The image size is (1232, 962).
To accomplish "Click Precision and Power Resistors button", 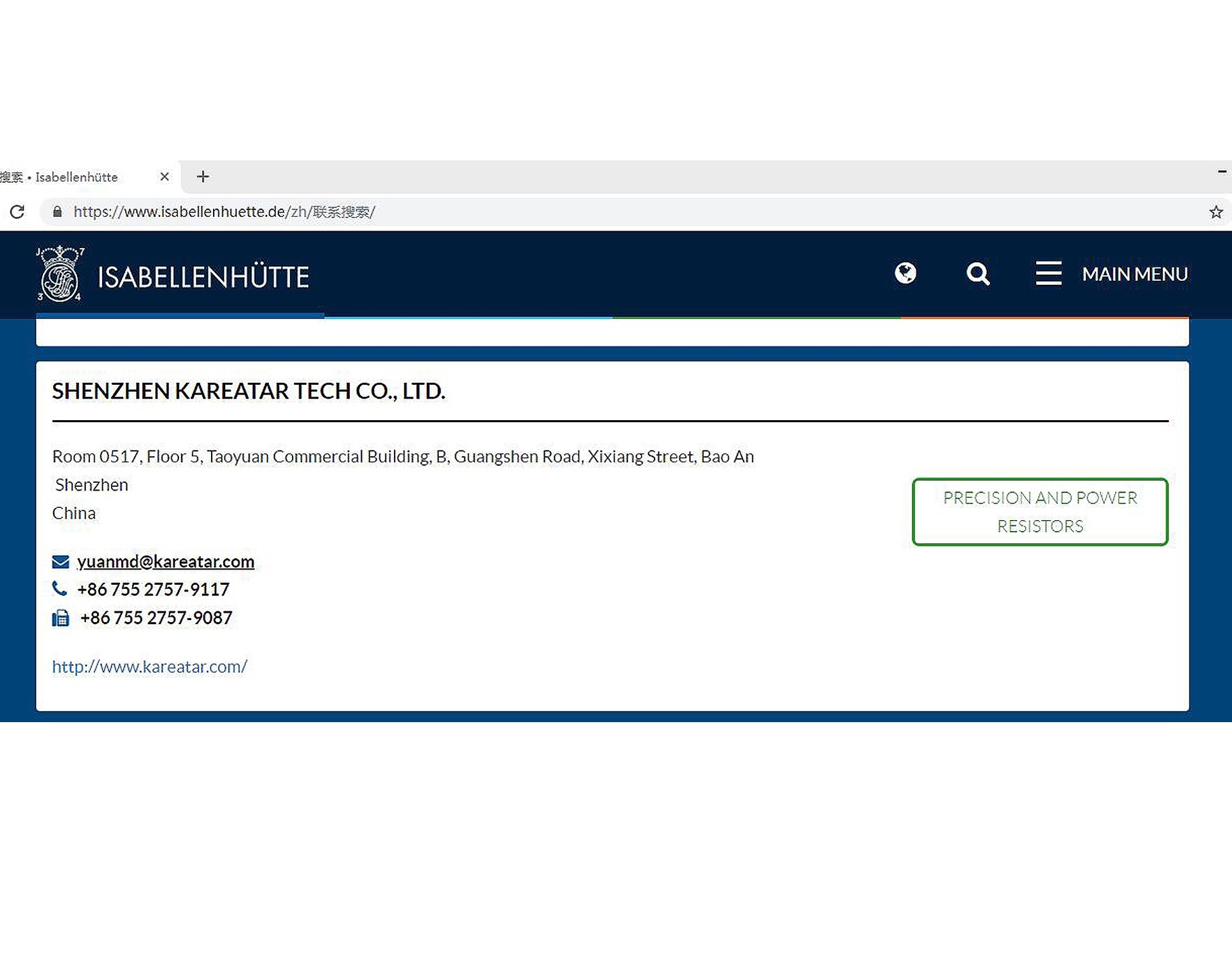I will pyautogui.click(x=1039, y=512).
